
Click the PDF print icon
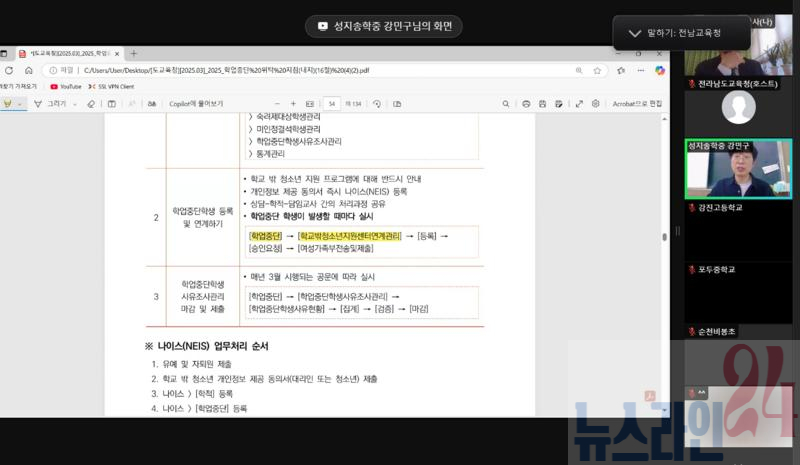click(x=526, y=103)
